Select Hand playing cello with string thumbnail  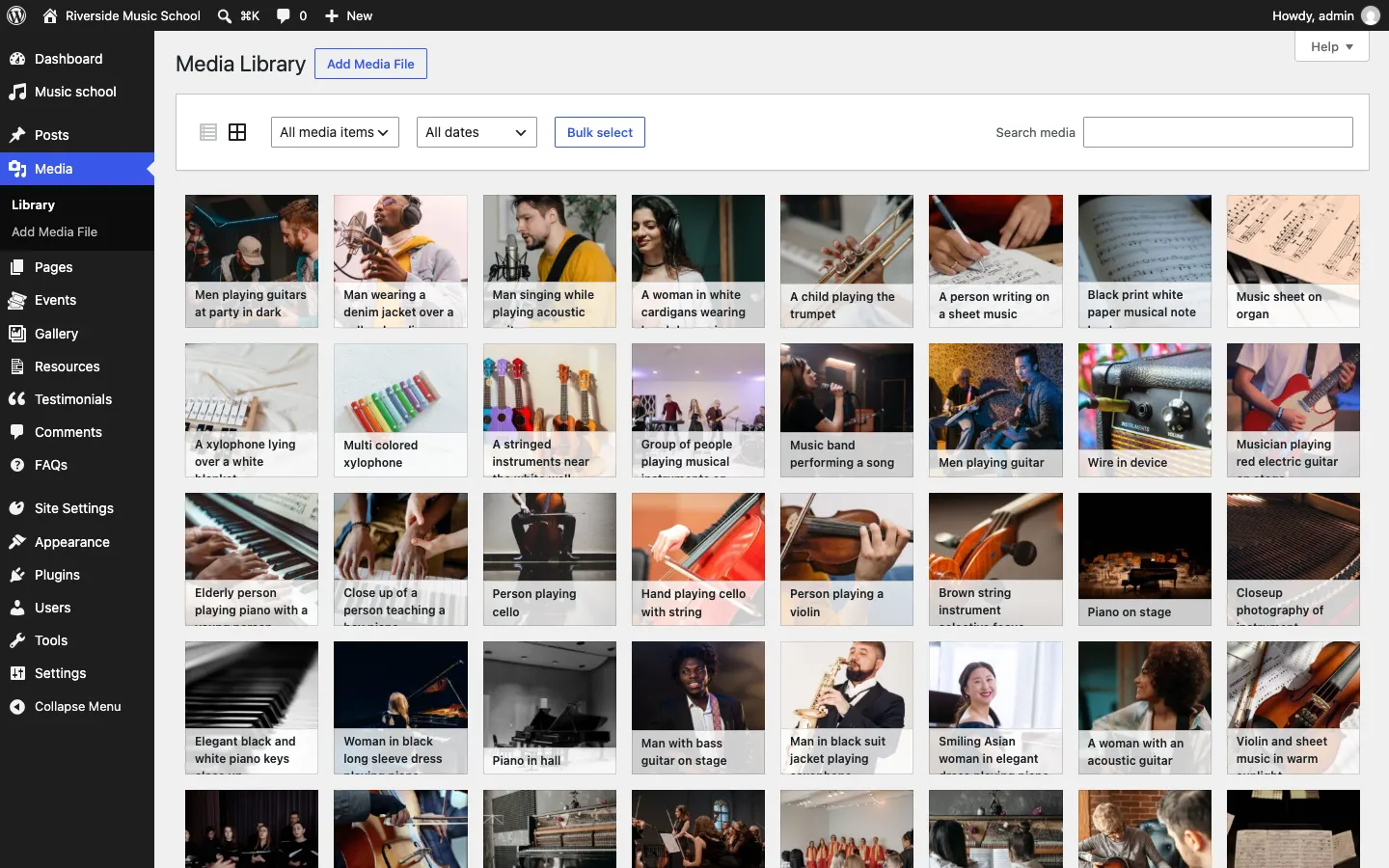698,559
